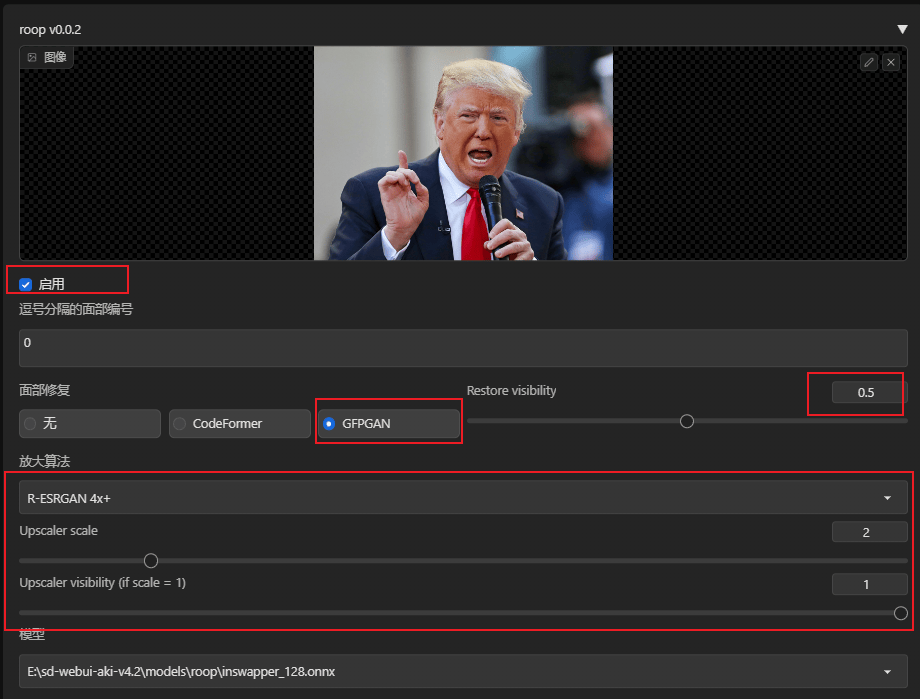Image resolution: width=920 pixels, height=699 pixels.
Task: Toggle the 启用 enable checkbox
Action: click(25, 285)
